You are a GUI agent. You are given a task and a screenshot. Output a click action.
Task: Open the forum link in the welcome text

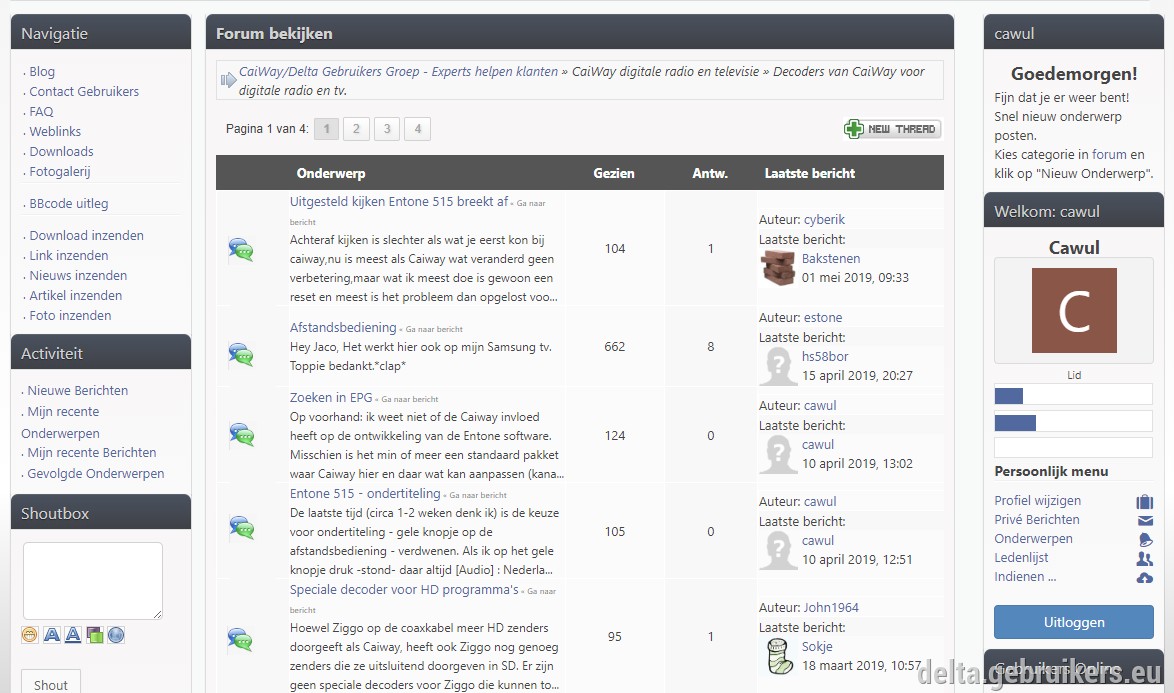pos(1109,154)
